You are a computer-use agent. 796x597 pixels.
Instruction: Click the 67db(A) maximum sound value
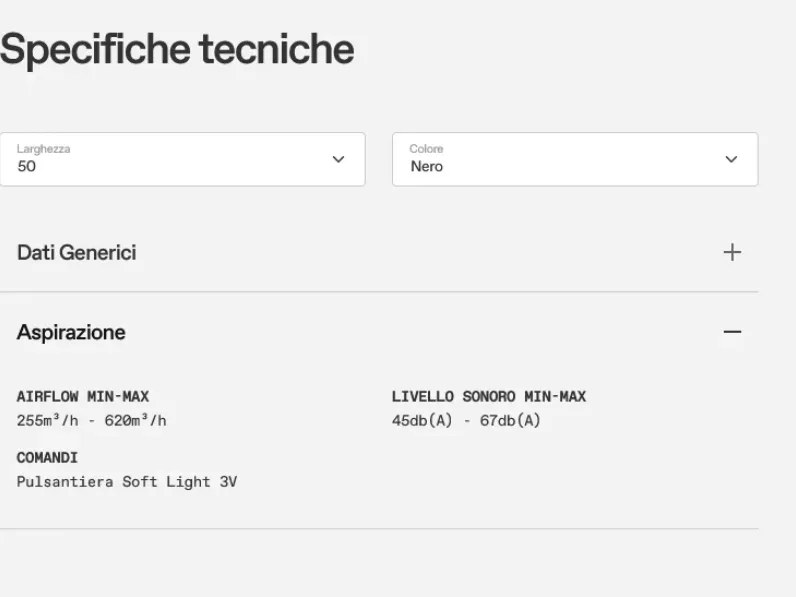510,420
